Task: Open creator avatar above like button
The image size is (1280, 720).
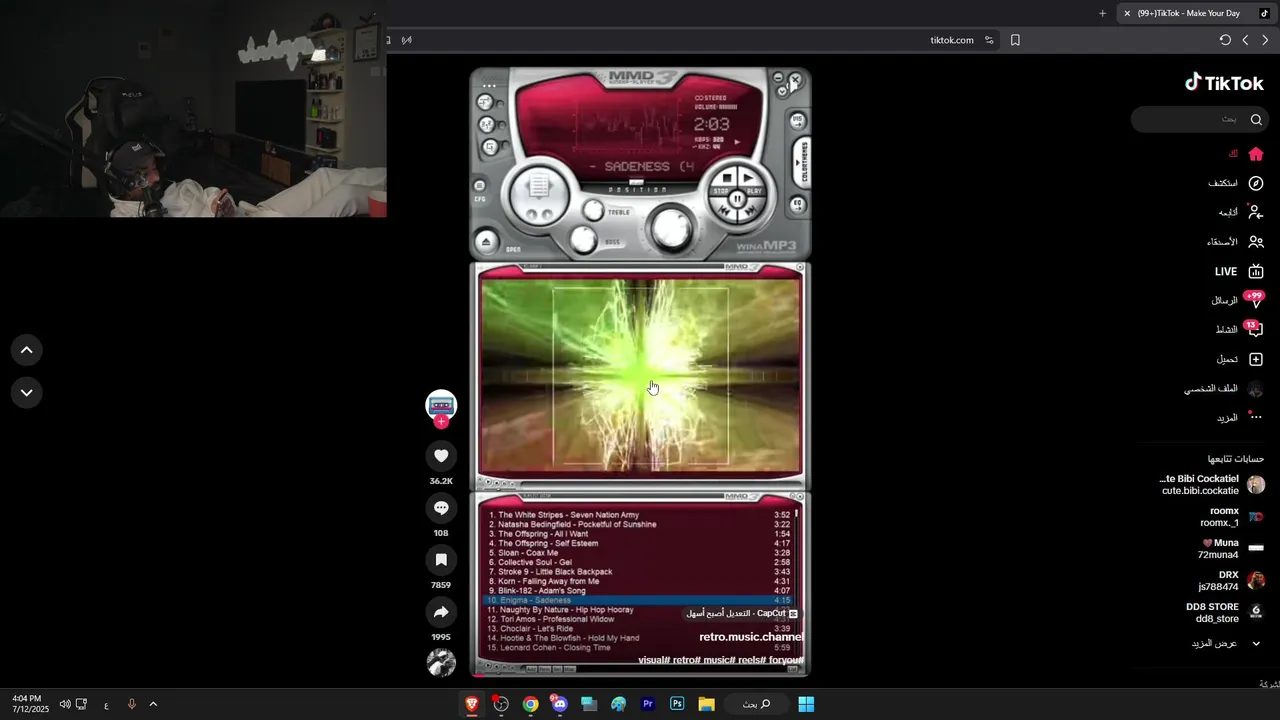Action: pyautogui.click(x=441, y=404)
